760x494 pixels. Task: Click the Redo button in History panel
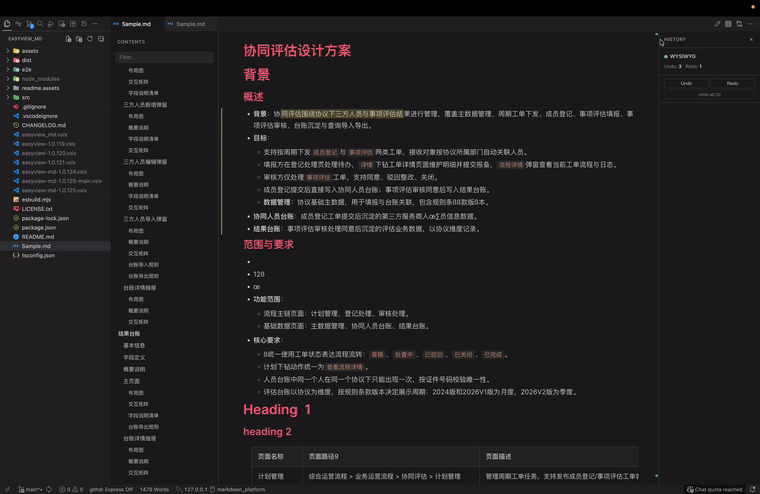732,83
